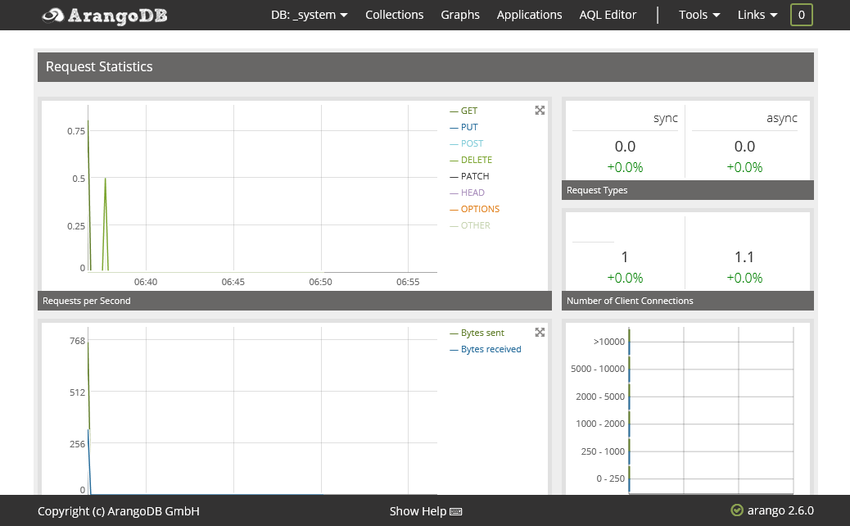Image resolution: width=850 pixels, height=526 pixels.
Task: Open the AQL Editor
Action: click(x=608, y=15)
